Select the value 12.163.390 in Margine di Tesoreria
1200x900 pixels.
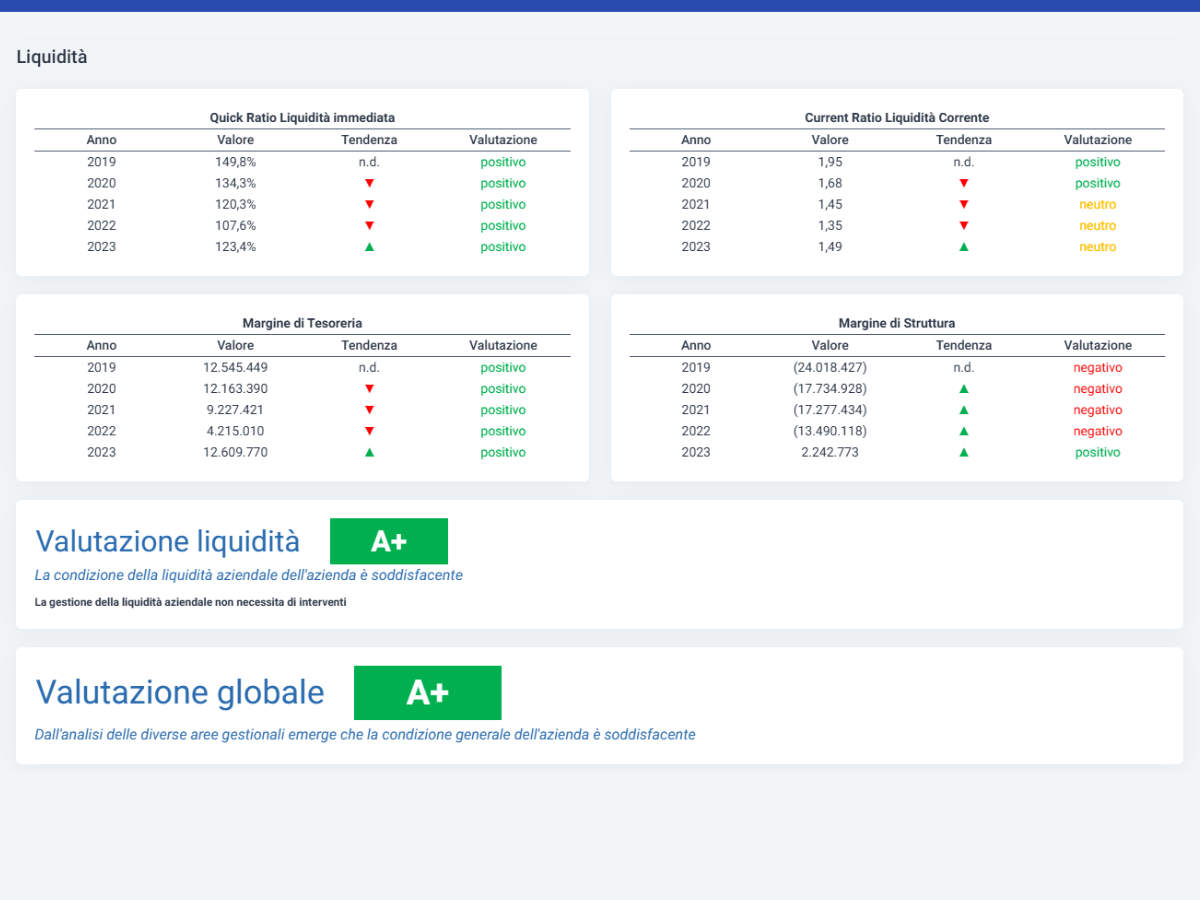pyautogui.click(x=235, y=389)
